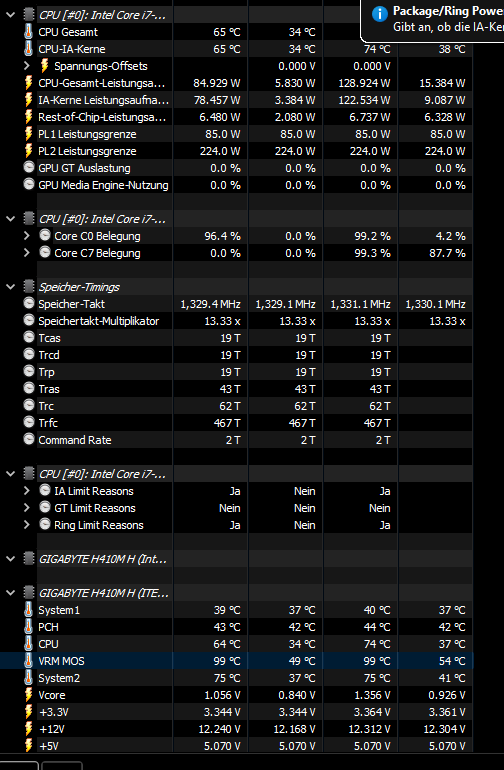Image resolution: width=504 pixels, height=770 pixels.
Task: Expand IA Limit Reasons
Action: (27, 491)
